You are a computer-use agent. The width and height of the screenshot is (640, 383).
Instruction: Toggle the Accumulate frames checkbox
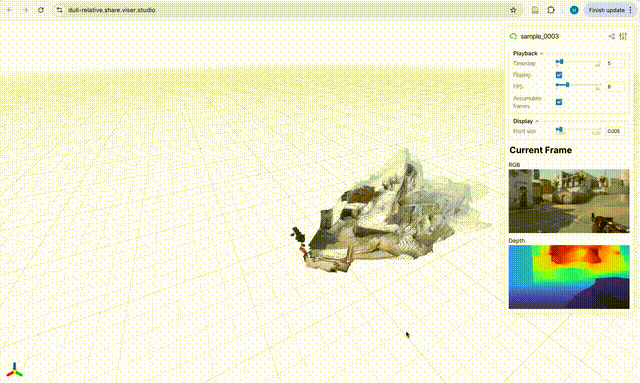559,102
